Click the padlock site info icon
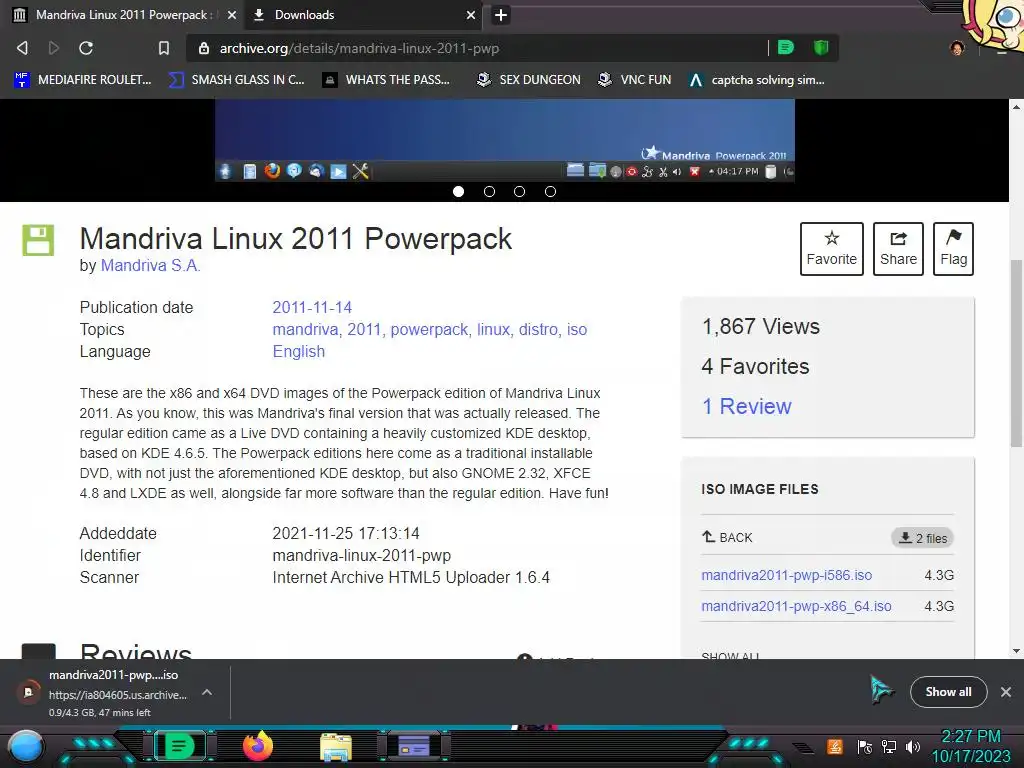This screenshot has width=1024, height=768. [x=204, y=48]
